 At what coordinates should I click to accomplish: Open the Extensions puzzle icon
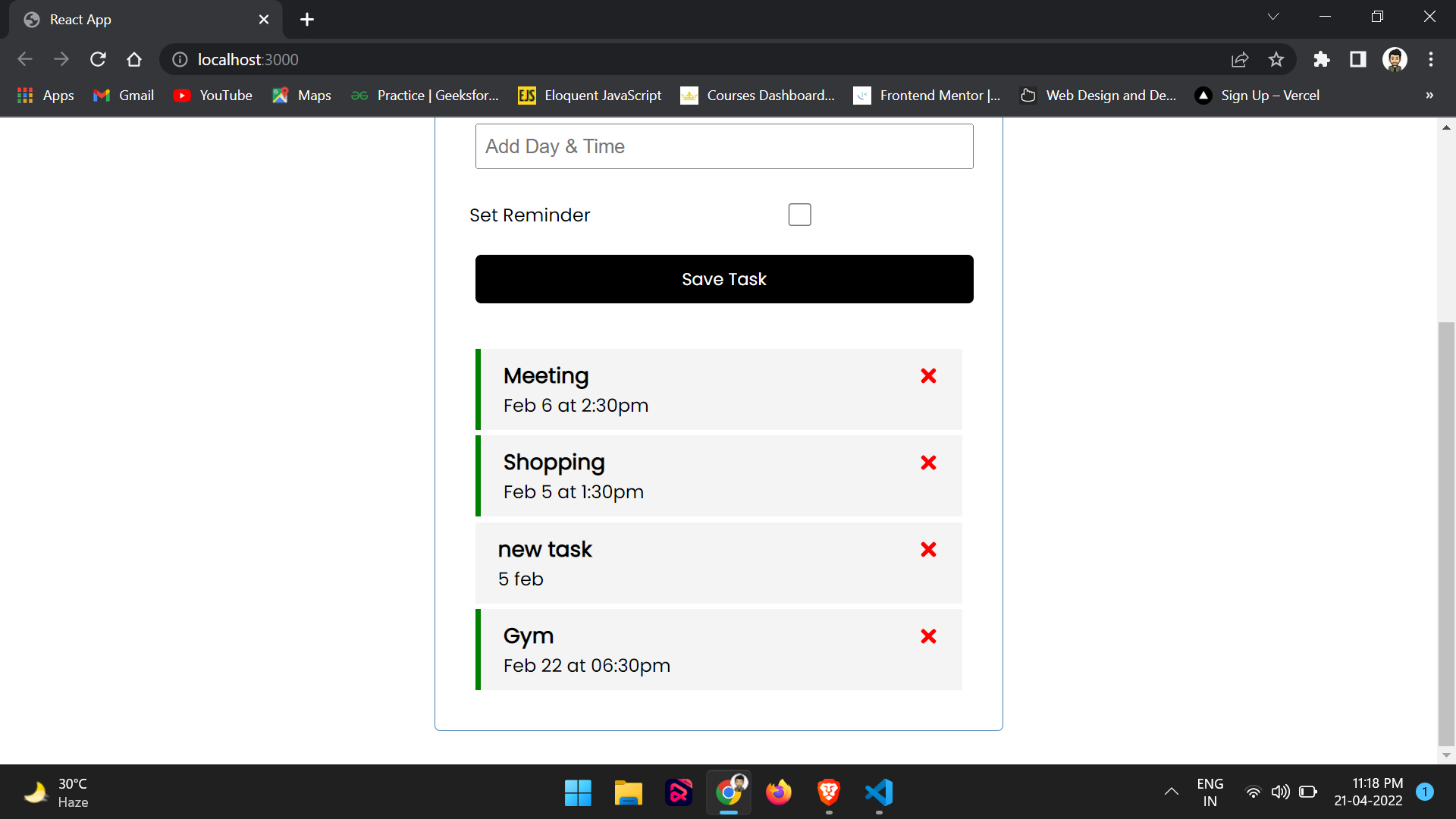[1322, 59]
